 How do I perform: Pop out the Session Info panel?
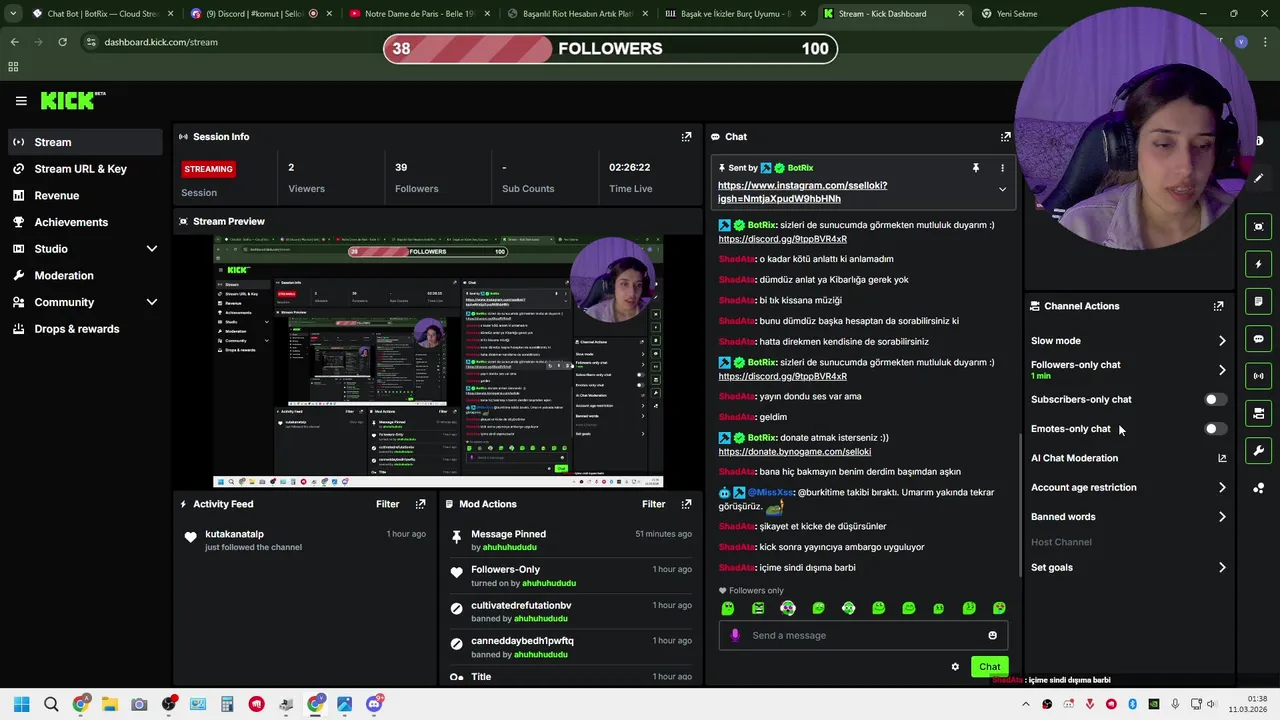tap(686, 136)
